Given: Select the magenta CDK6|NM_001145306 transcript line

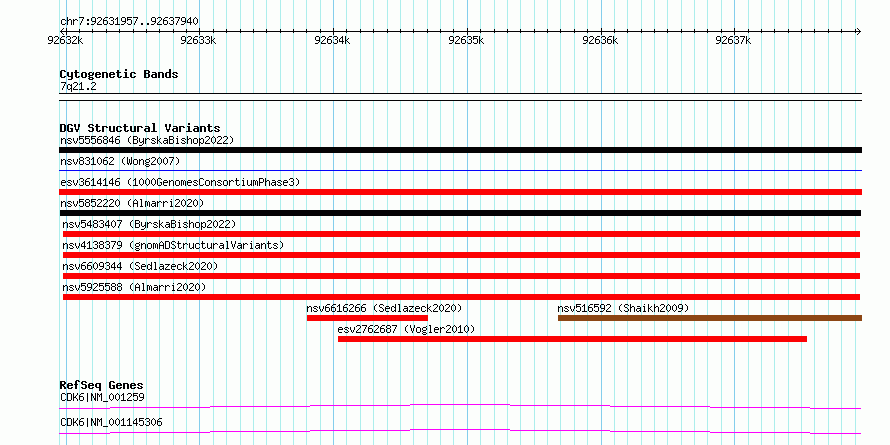Looking at the screenshot, I should coord(460,431).
